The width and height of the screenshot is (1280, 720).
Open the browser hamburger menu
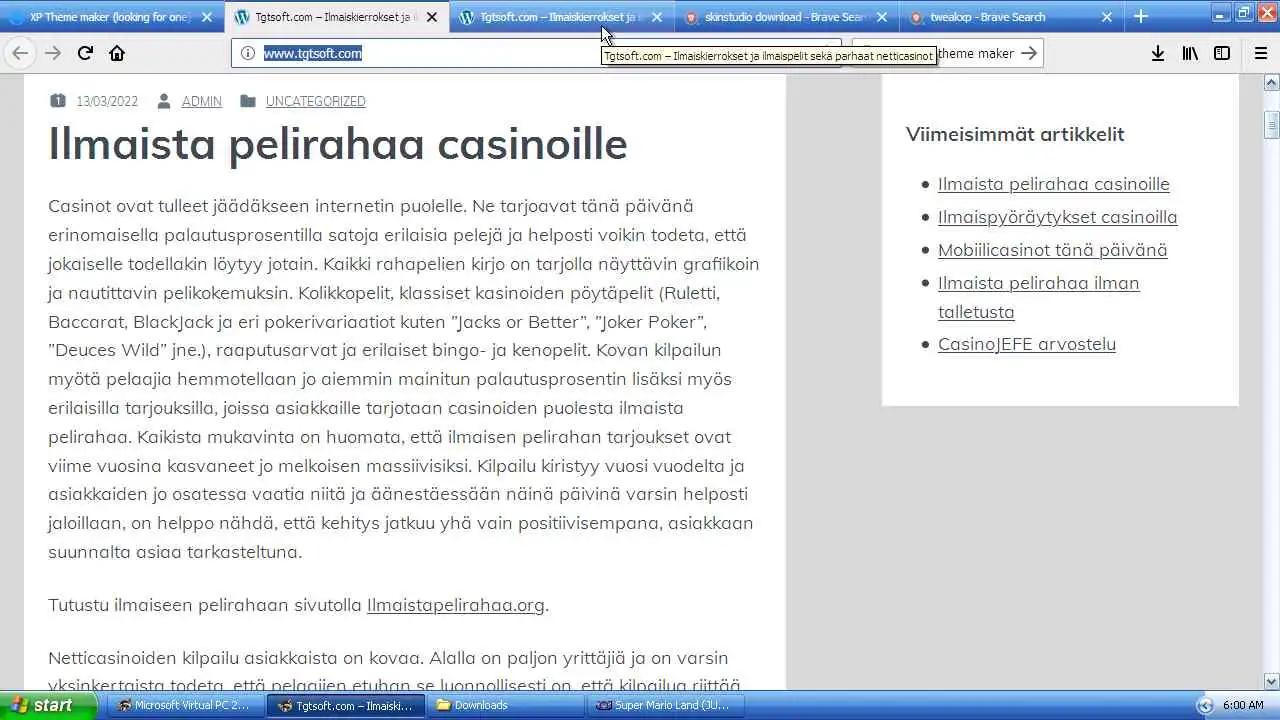[1261, 53]
